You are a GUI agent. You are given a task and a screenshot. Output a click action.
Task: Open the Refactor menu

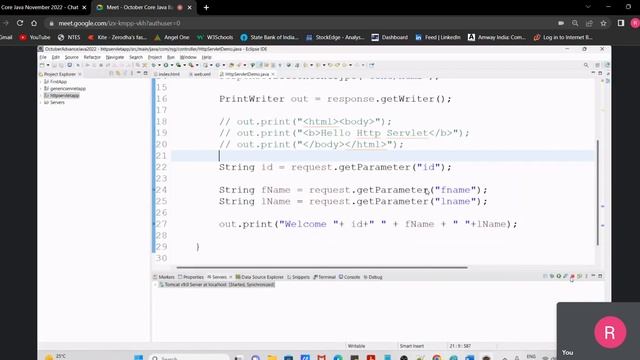point(92,58)
